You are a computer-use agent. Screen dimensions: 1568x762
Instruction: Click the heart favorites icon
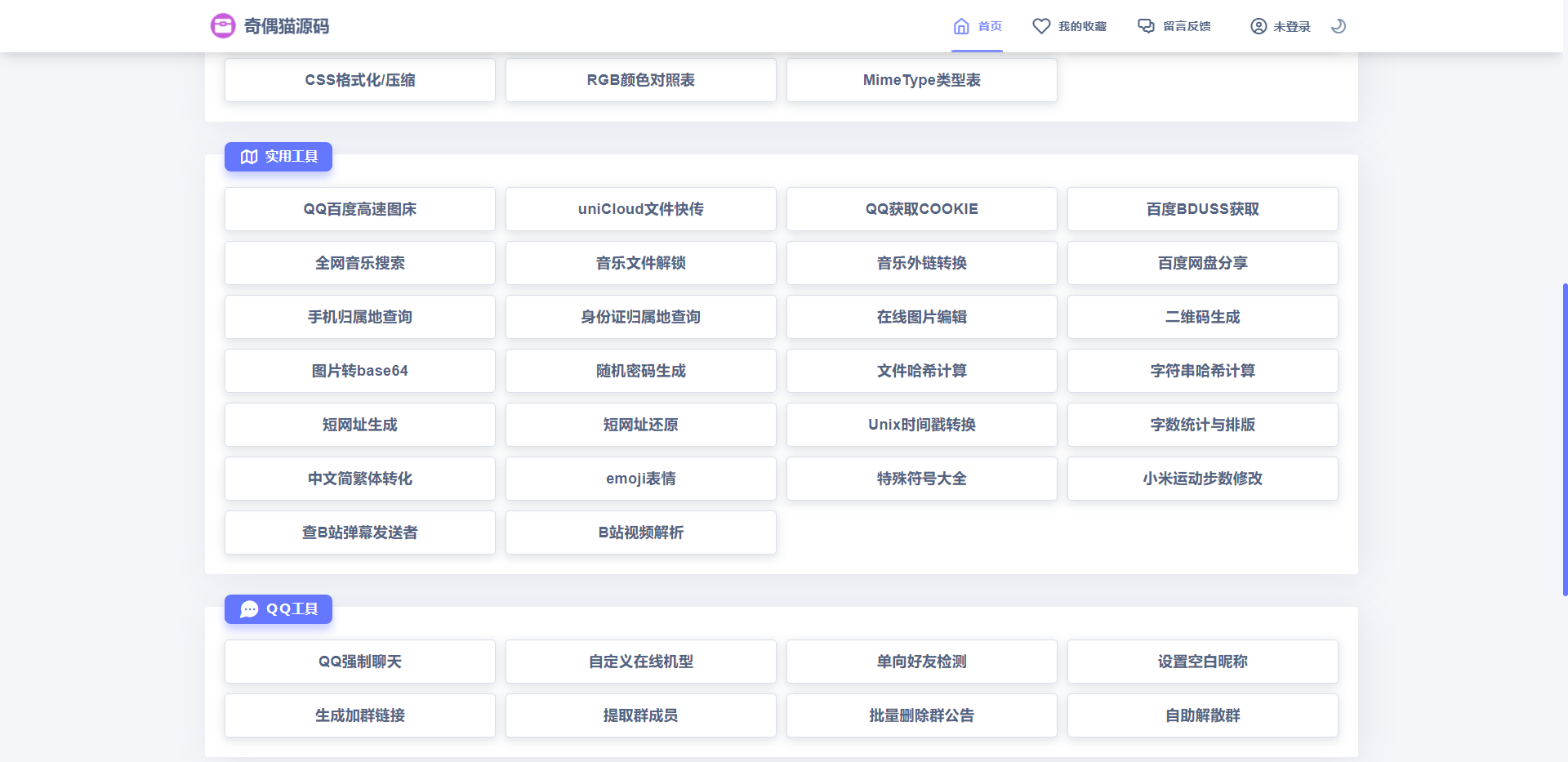click(1041, 26)
